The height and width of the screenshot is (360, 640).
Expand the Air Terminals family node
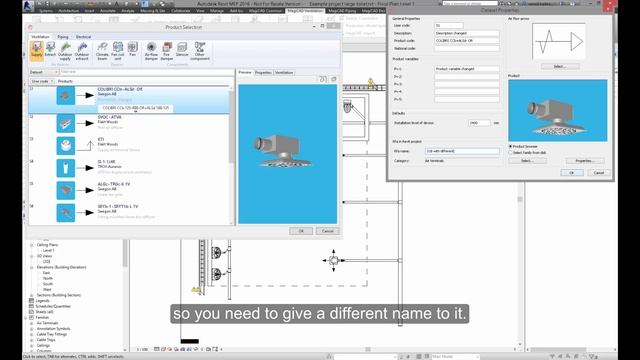pyautogui.click(x=31, y=323)
